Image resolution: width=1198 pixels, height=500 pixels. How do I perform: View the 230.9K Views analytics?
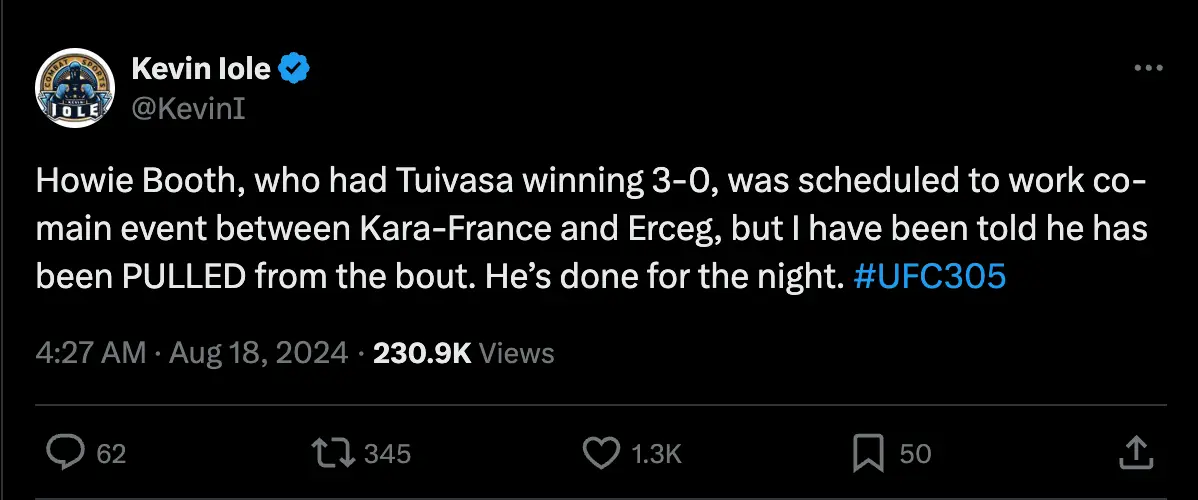(463, 353)
